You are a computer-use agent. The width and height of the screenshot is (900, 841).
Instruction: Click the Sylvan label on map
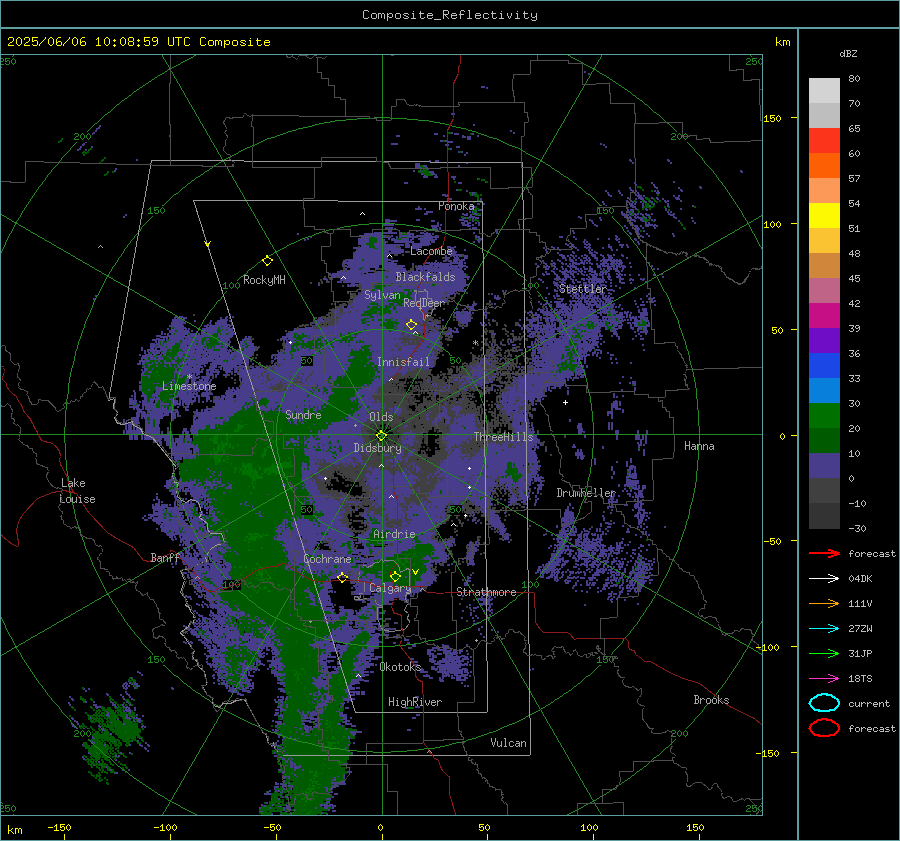pyautogui.click(x=382, y=295)
